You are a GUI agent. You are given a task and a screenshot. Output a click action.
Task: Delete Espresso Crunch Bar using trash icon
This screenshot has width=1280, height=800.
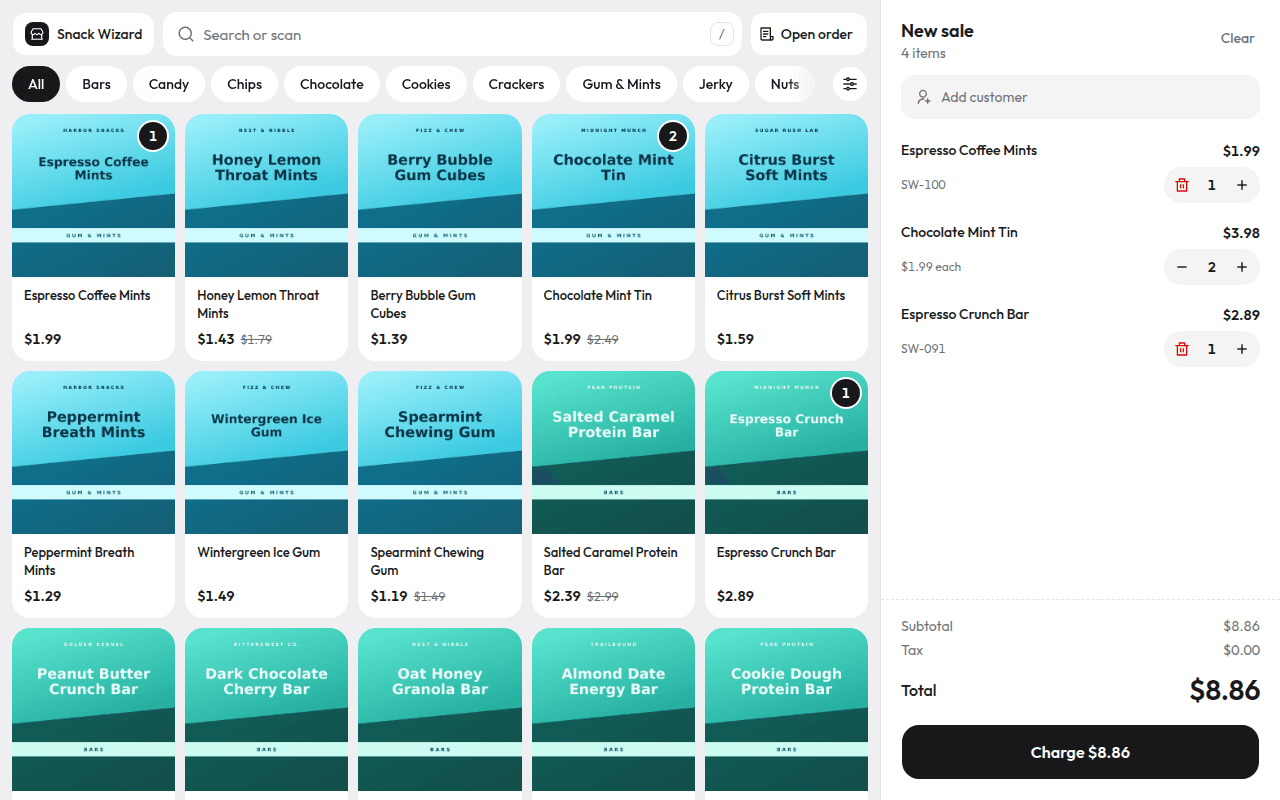[1182, 349]
